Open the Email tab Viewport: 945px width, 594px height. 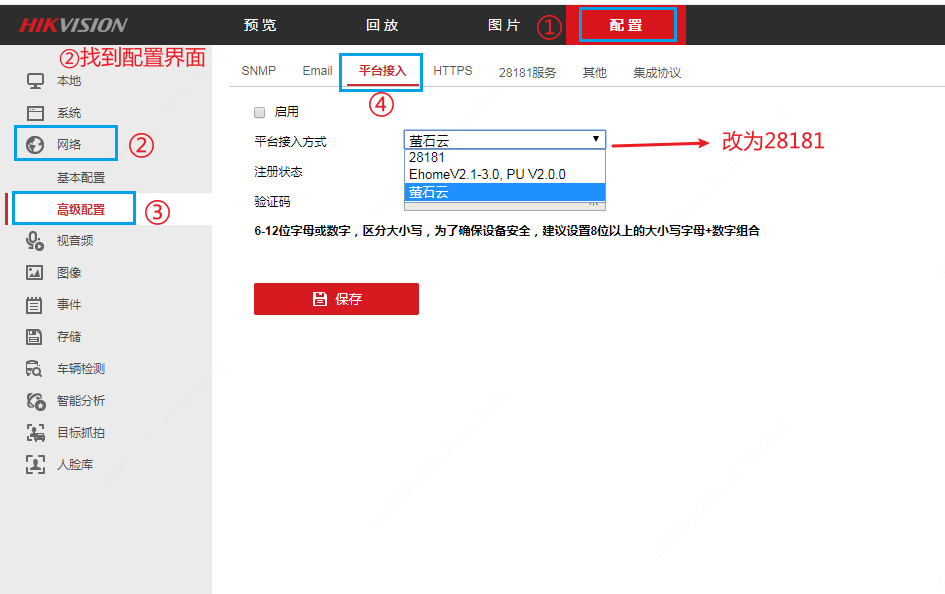point(317,71)
